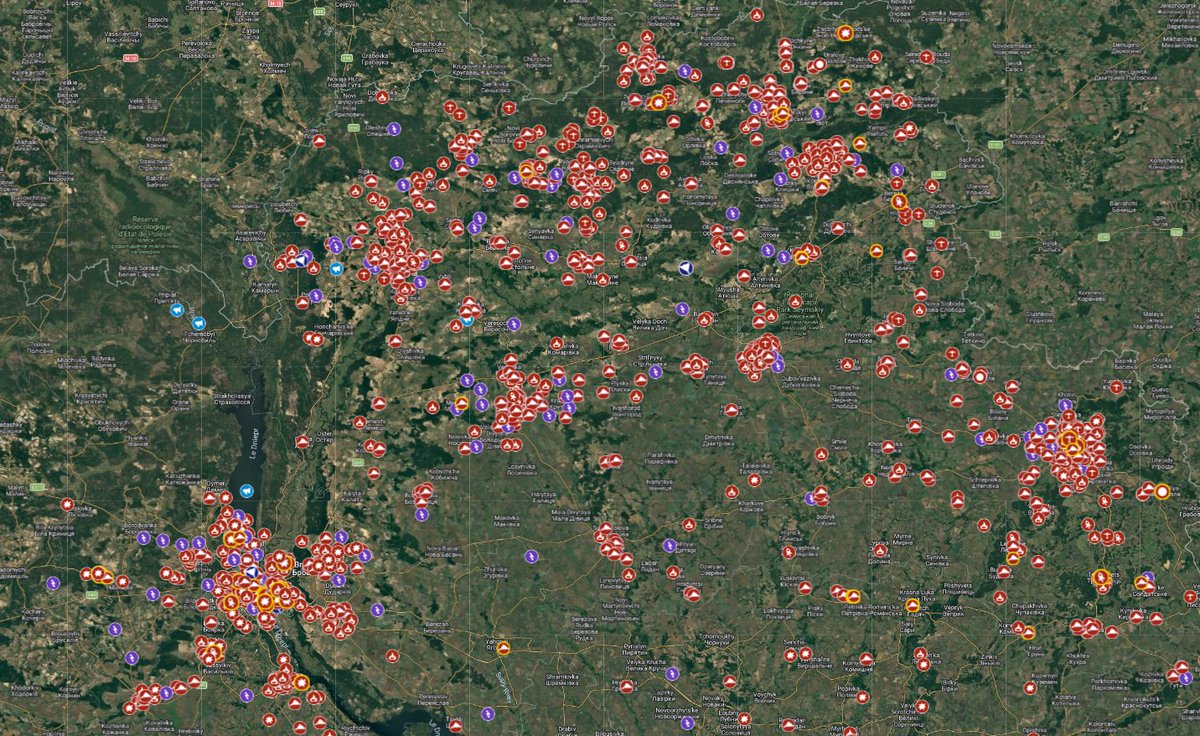Open yellow-ringed star marker in the Kostobobriv cluster
1200x736 pixels.
[x=658, y=102]
